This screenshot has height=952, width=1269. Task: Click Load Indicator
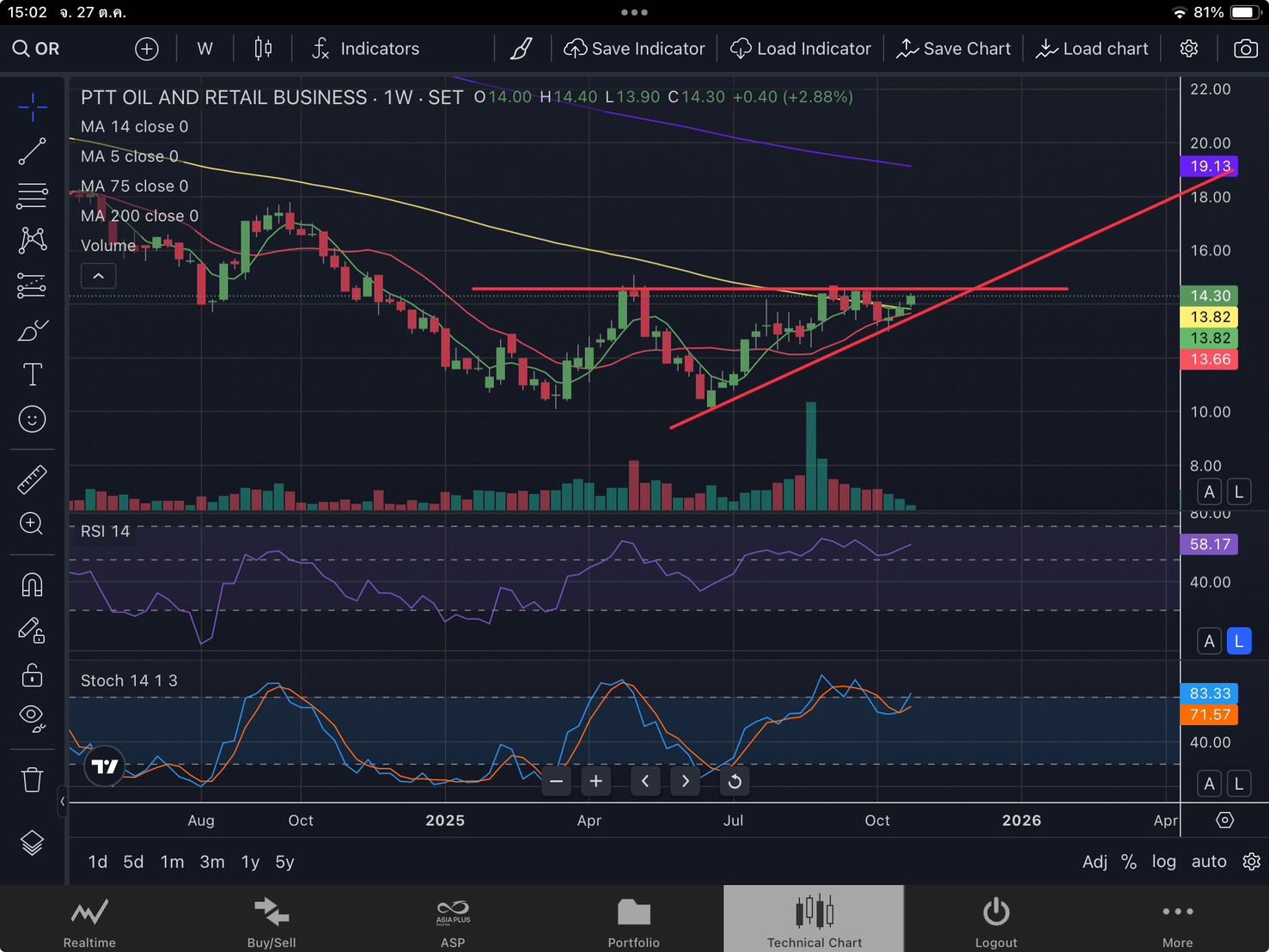800,49
